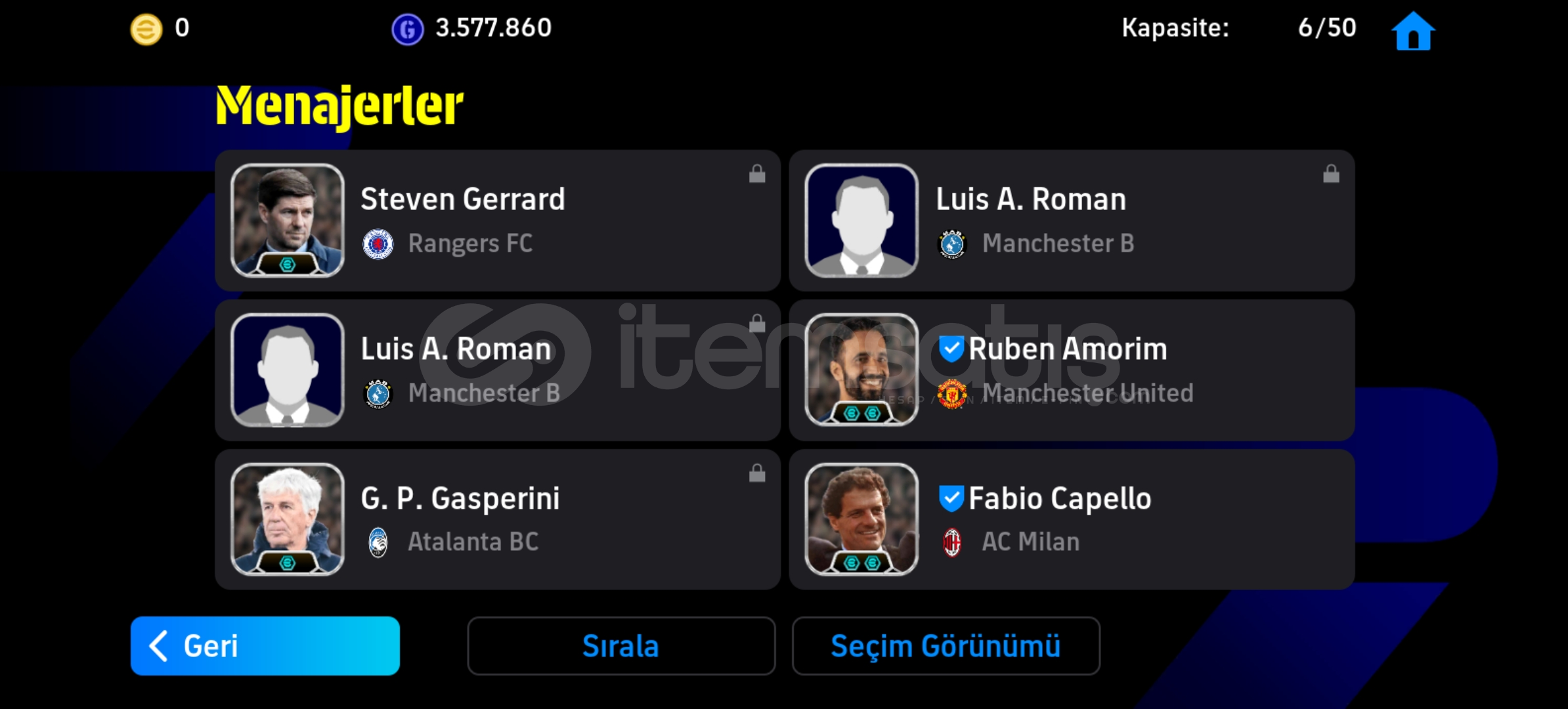Toggle the checkmark beside Ruben Amorim
The width and height of the screenshot is (1568, 709).
[951, 349]
